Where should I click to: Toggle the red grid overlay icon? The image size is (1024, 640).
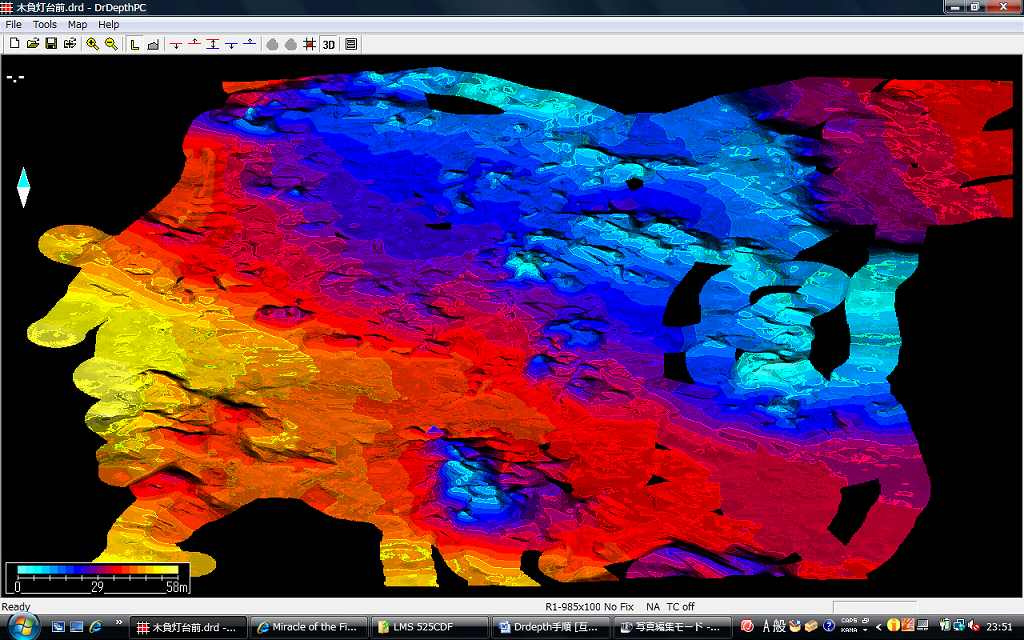point(309,44)
